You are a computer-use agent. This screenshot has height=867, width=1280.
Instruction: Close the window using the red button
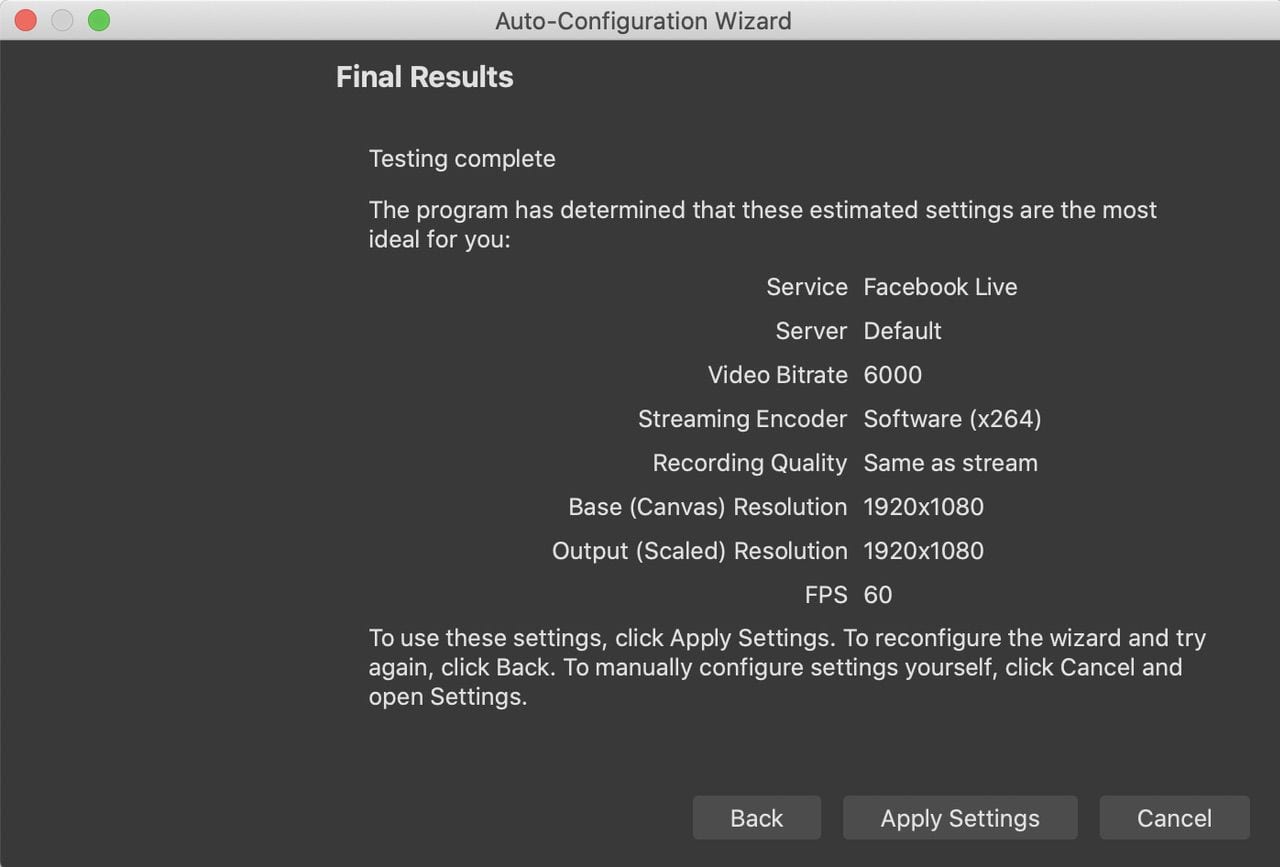point(26,20)
